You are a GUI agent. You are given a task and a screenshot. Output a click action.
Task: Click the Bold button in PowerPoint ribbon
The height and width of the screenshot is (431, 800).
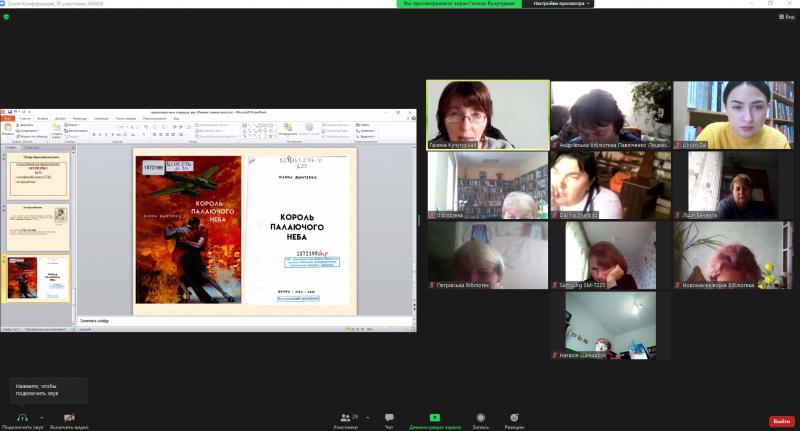94,135
